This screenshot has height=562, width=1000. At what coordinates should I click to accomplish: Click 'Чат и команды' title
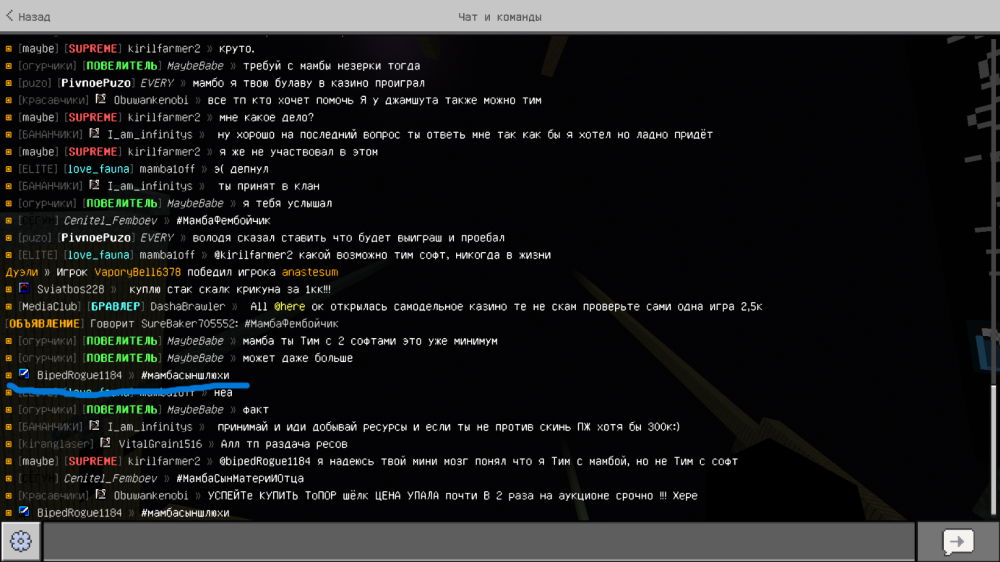500,17
